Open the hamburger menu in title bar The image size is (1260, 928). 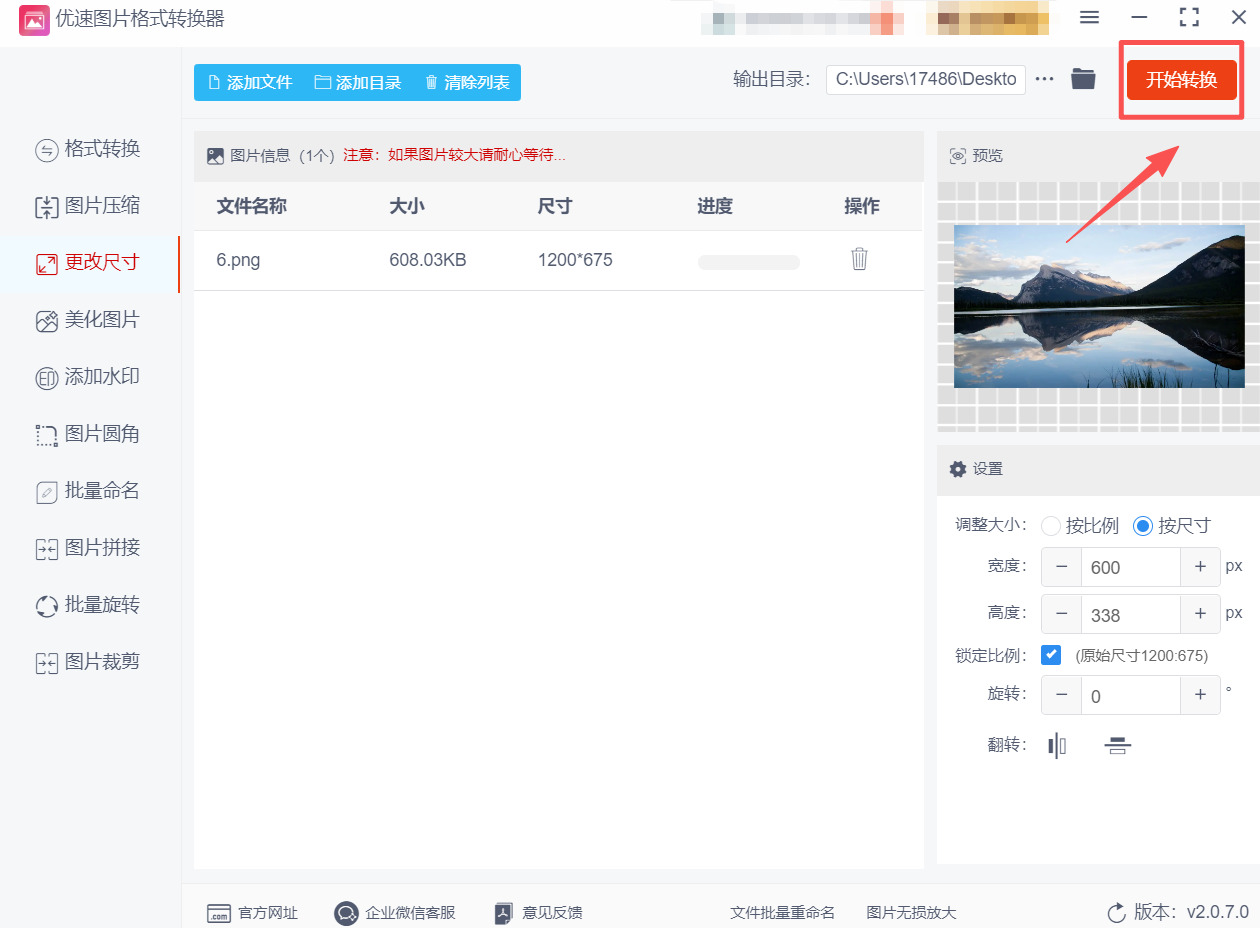tap(1090, 18)
